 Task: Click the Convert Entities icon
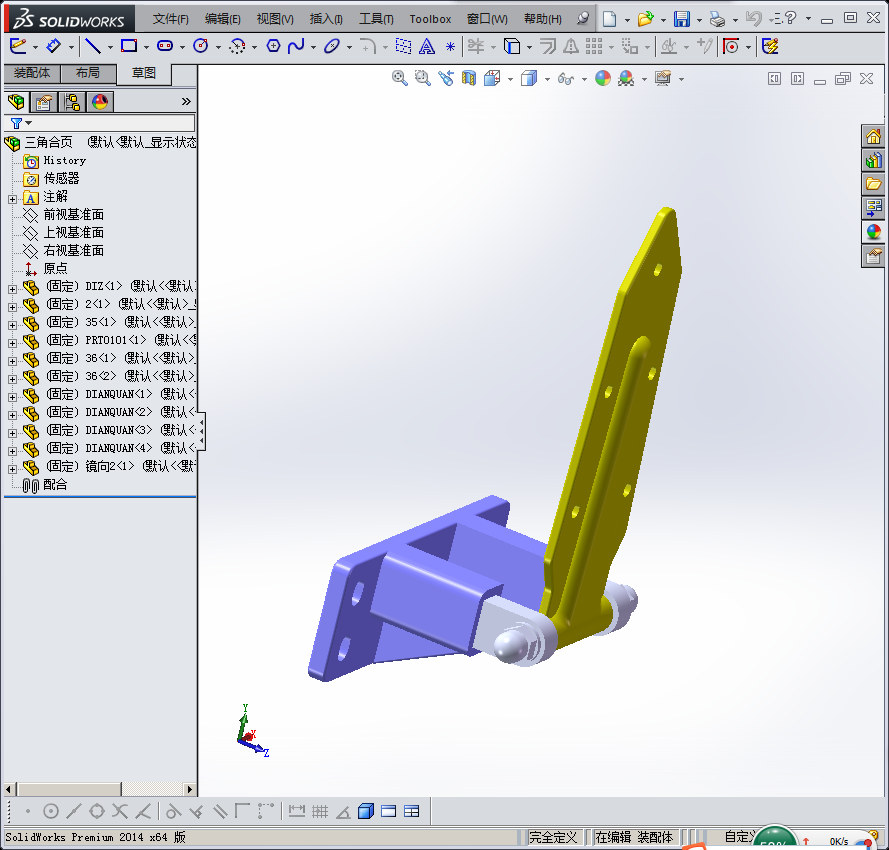(512, 46)
